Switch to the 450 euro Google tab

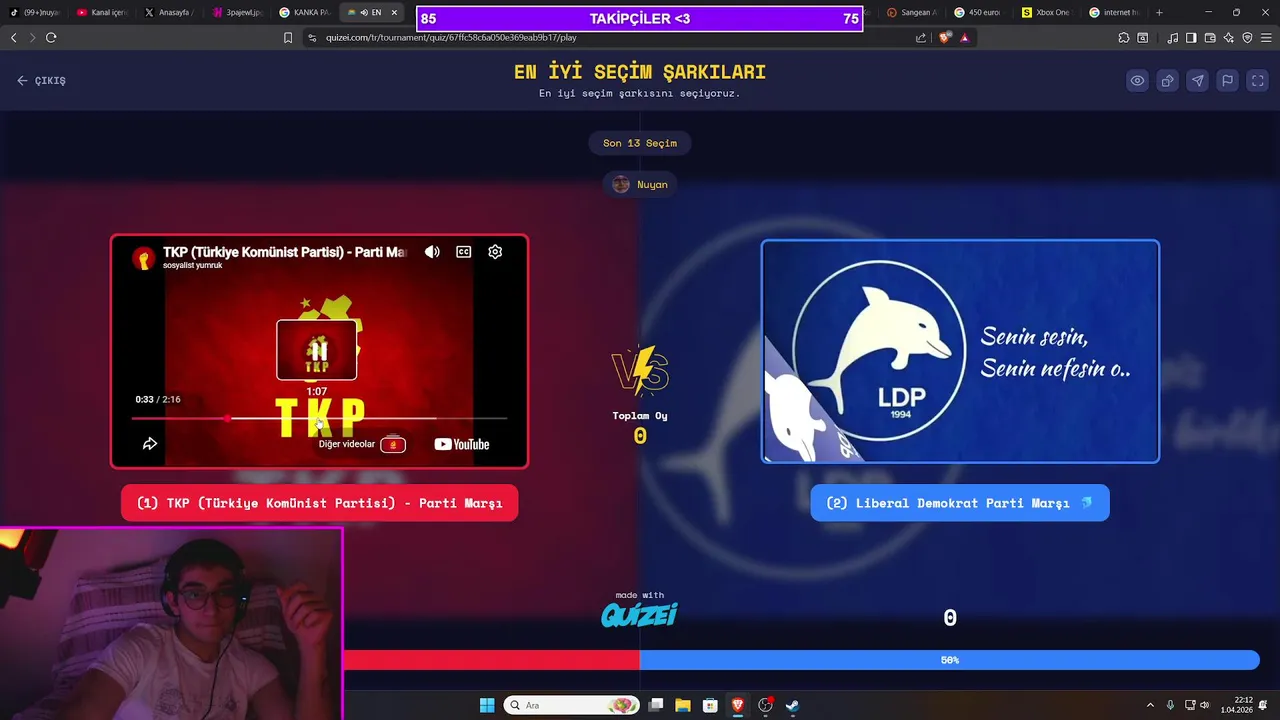(x=979, y=12)
